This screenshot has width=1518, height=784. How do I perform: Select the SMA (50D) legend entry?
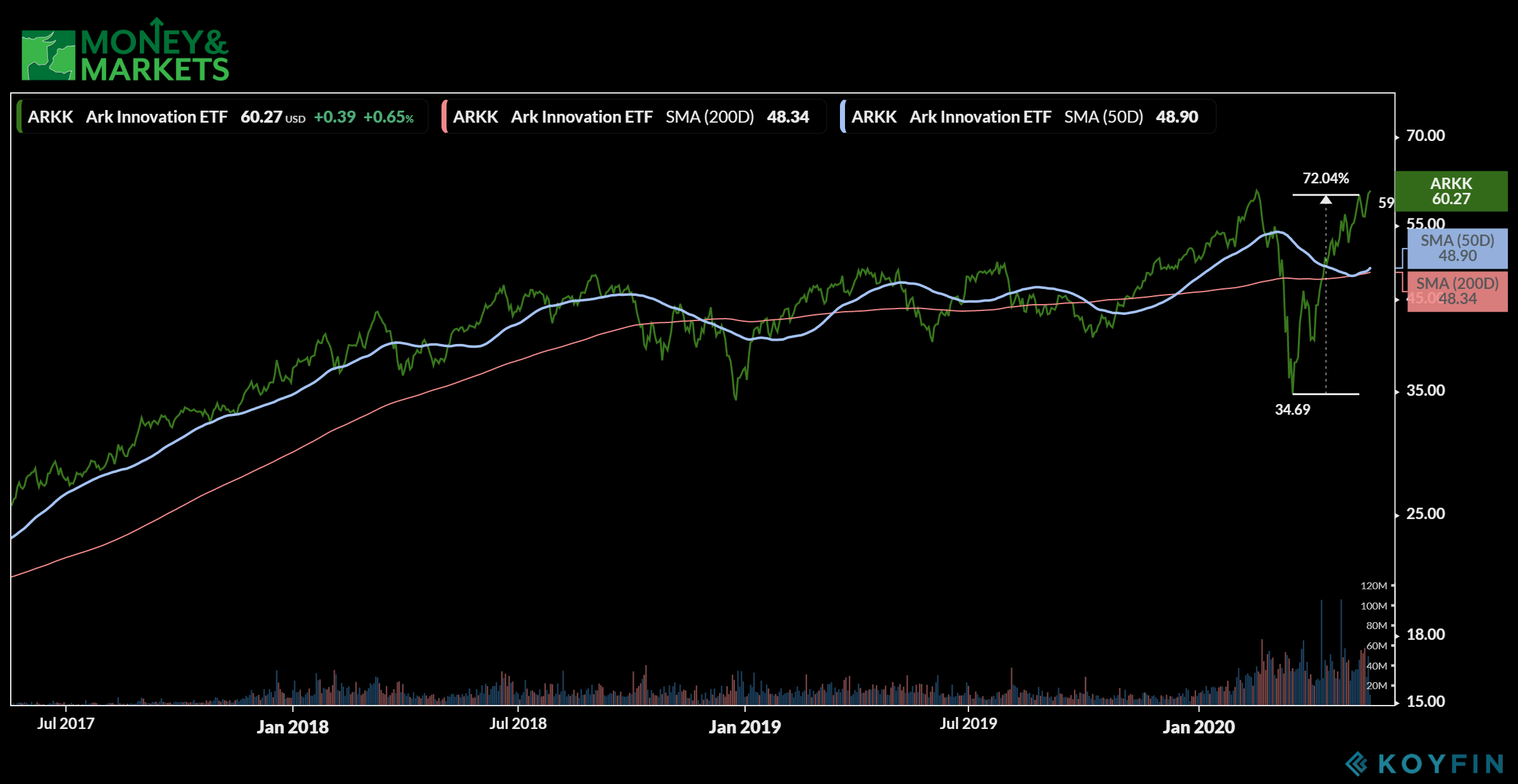coord(1028,116)
